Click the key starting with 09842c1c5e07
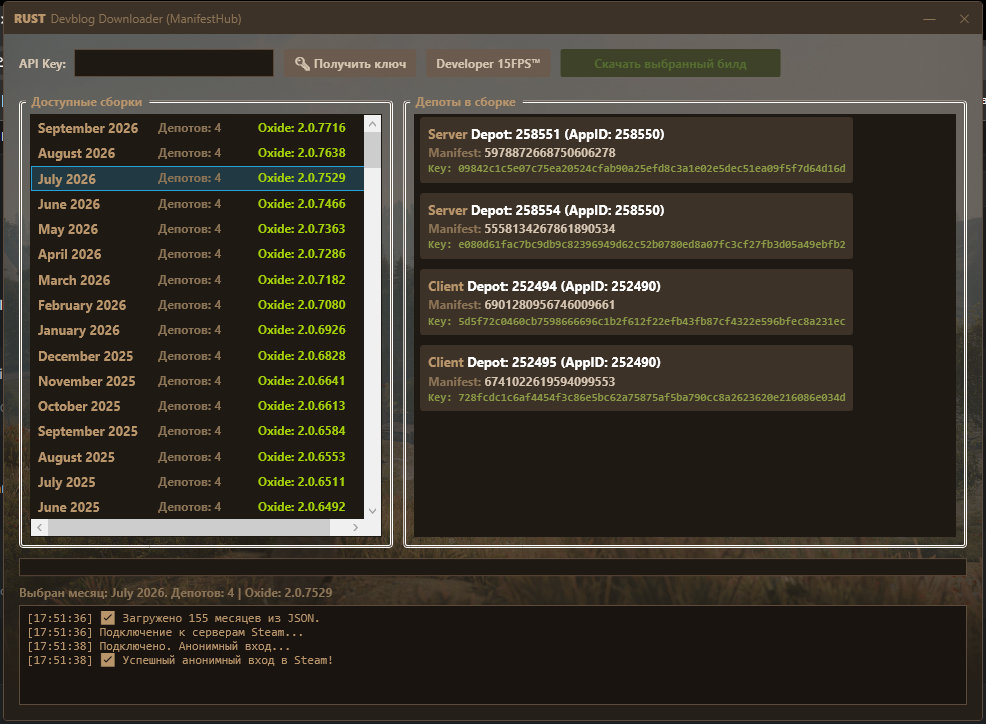Image resolution: width=986 pixels, height=724 pixels. 651,169
